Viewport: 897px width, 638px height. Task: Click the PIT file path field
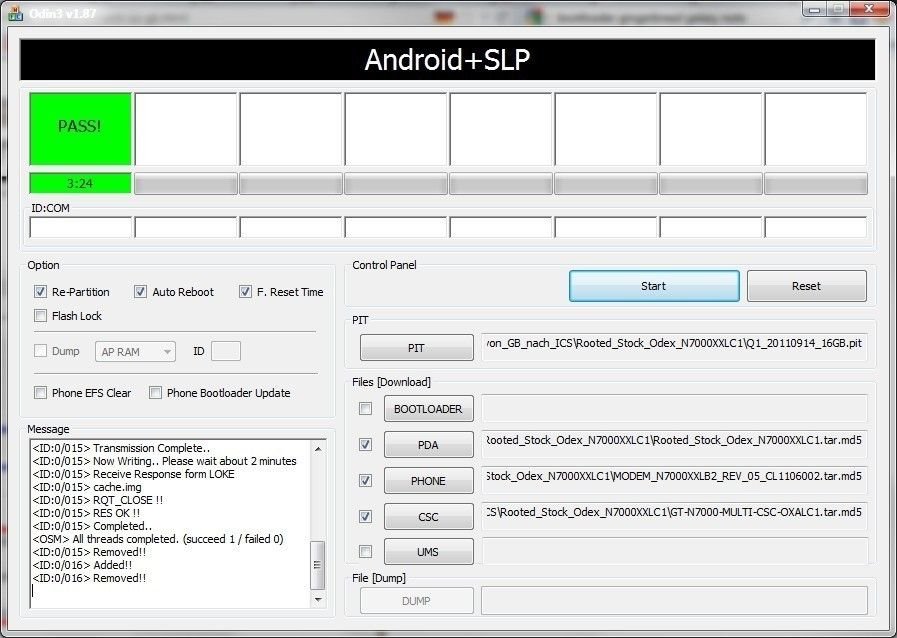(674, 347)
